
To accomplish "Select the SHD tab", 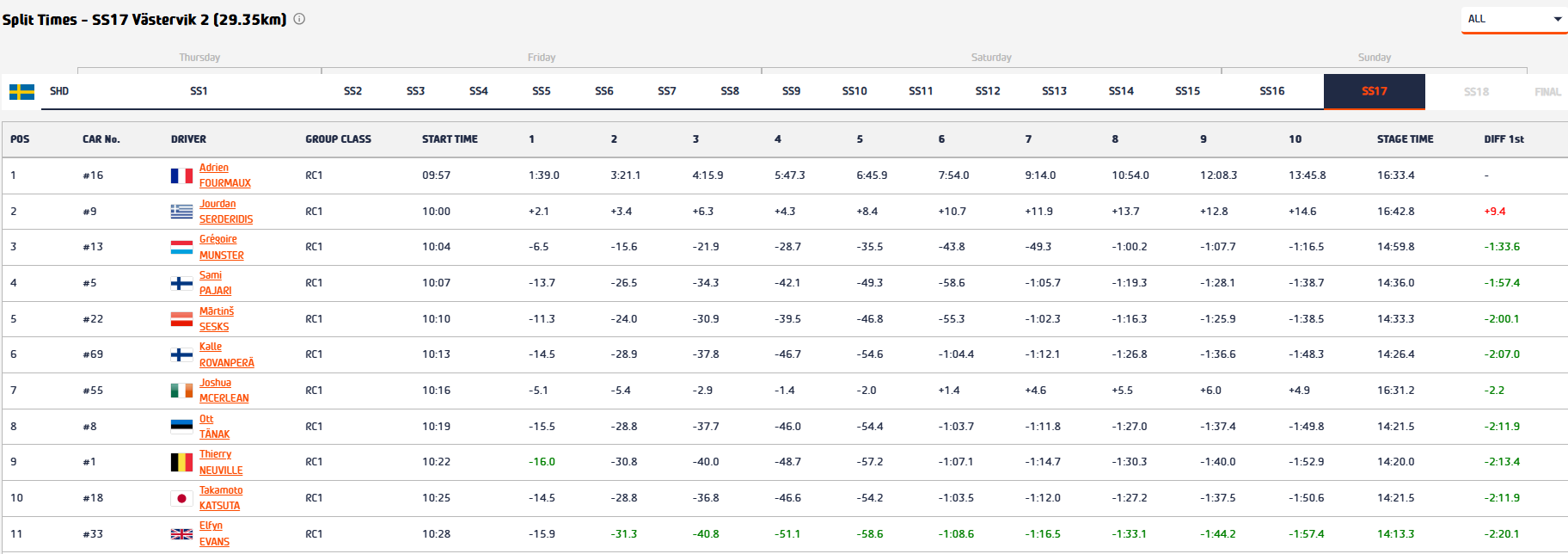I will (x=59, y=91).
